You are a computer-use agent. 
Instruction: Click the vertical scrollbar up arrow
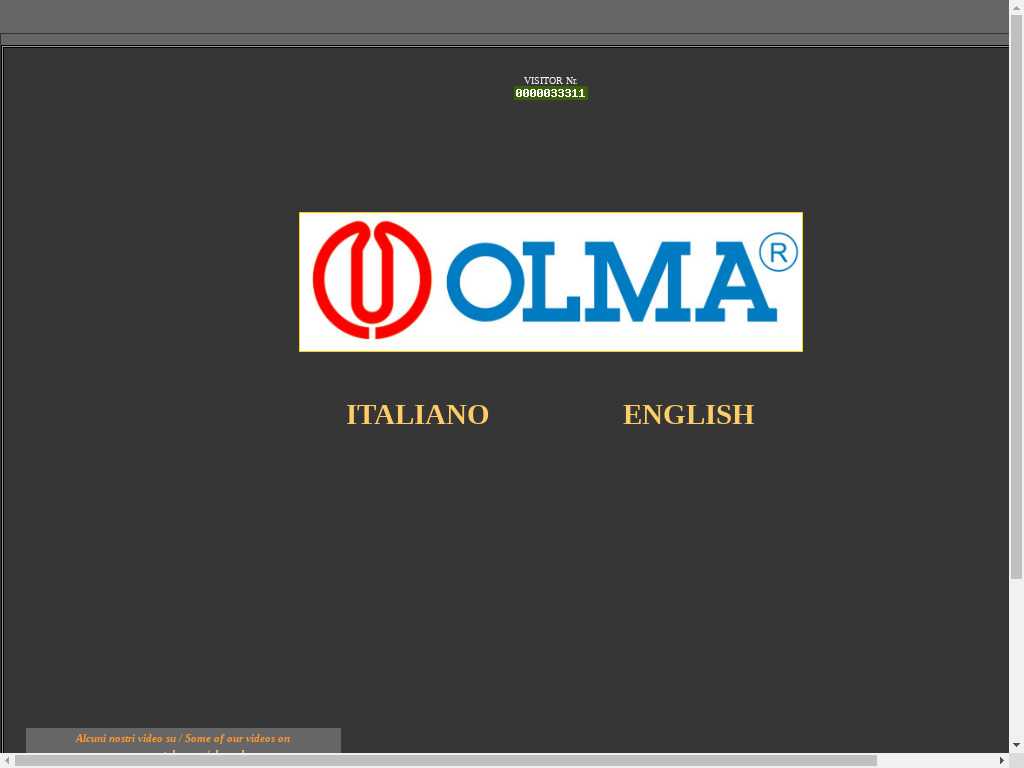click(1016, 7)
